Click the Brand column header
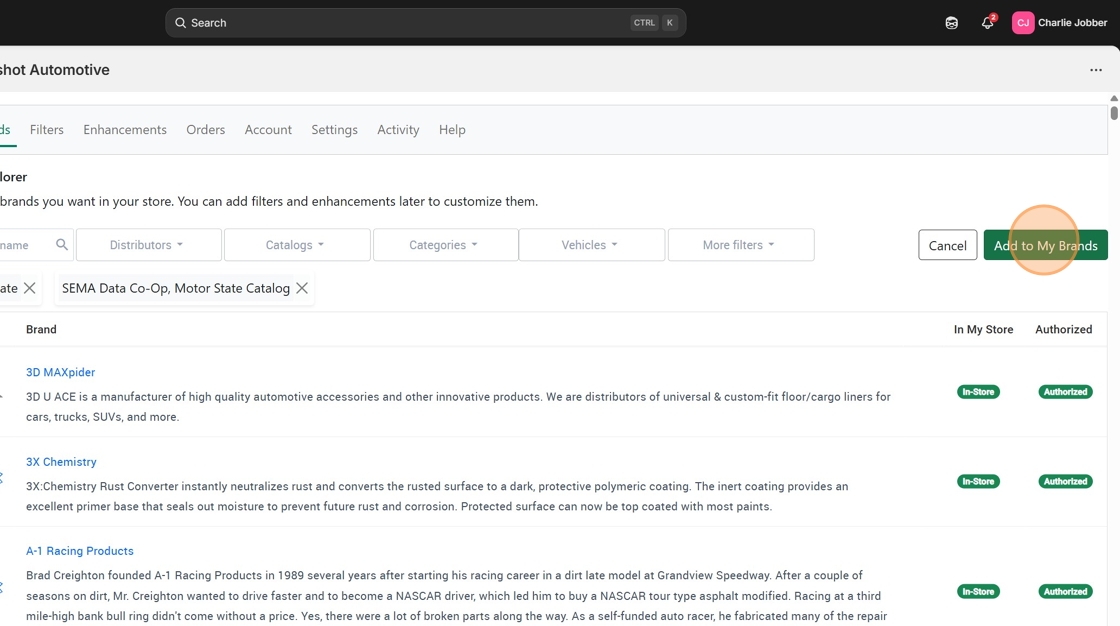 point(41,329)
